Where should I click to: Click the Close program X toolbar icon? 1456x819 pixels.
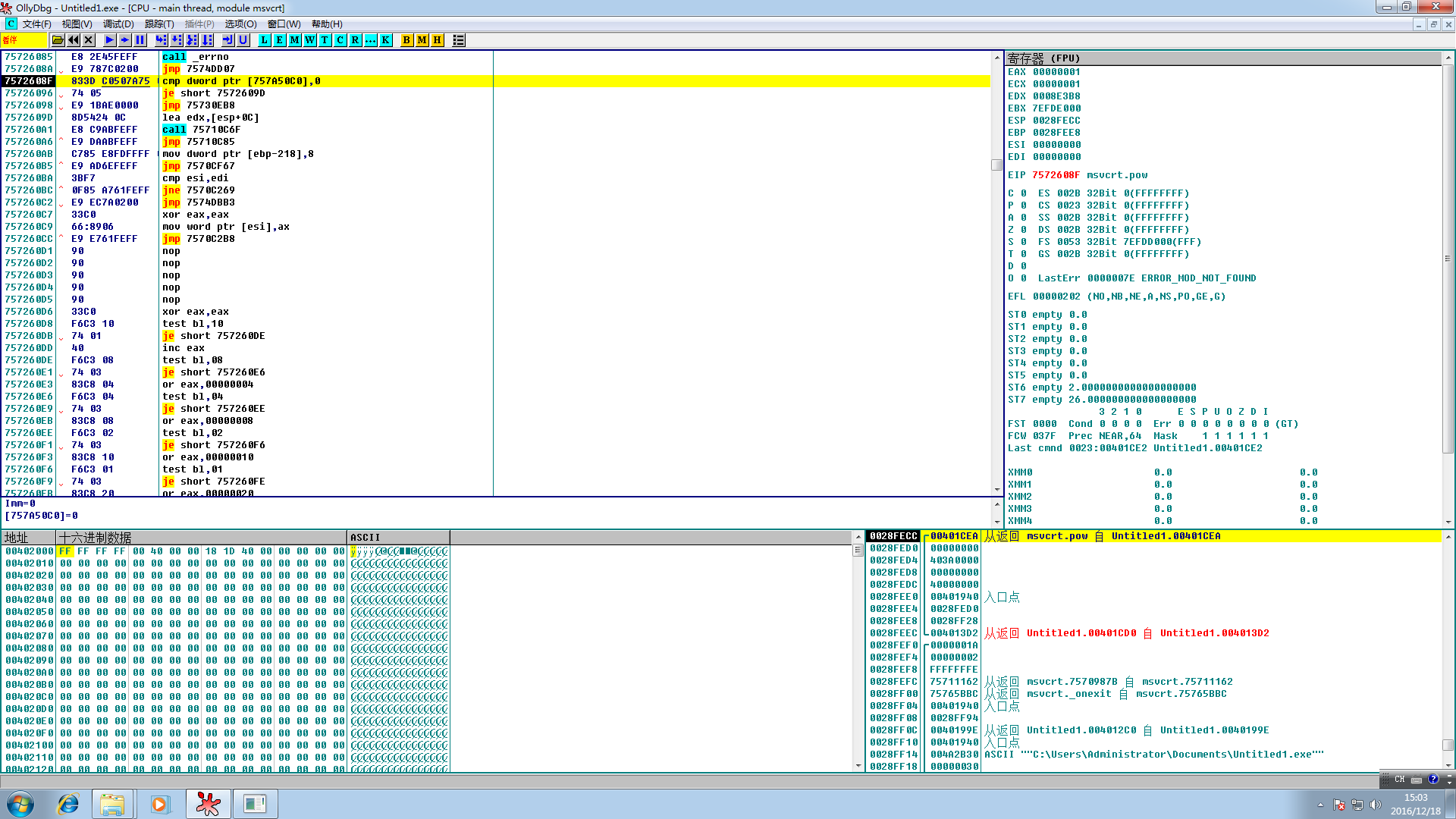[89, 40]
